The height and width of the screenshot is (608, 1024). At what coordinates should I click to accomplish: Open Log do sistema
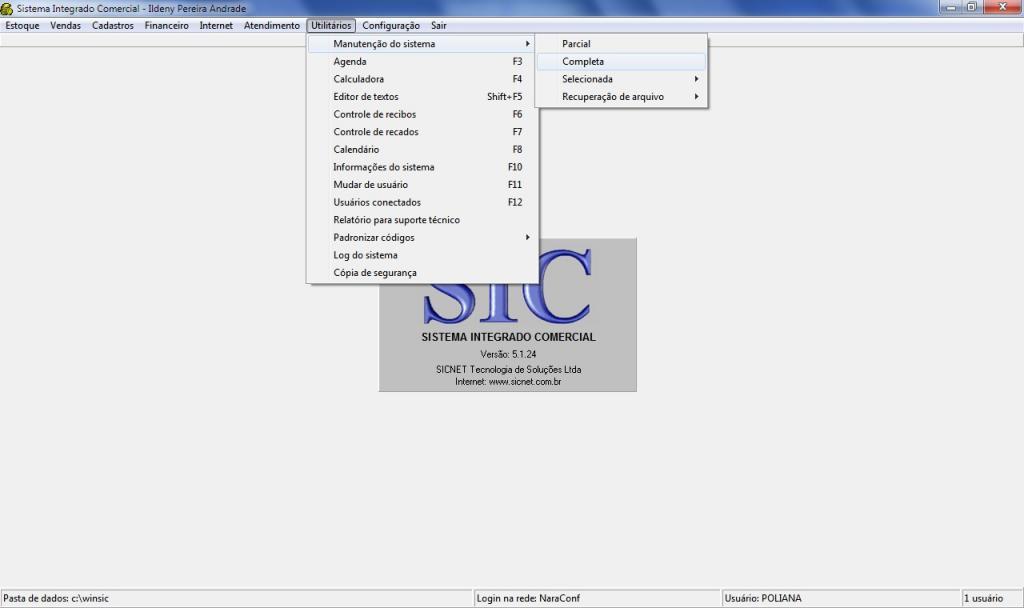[422, 255]
